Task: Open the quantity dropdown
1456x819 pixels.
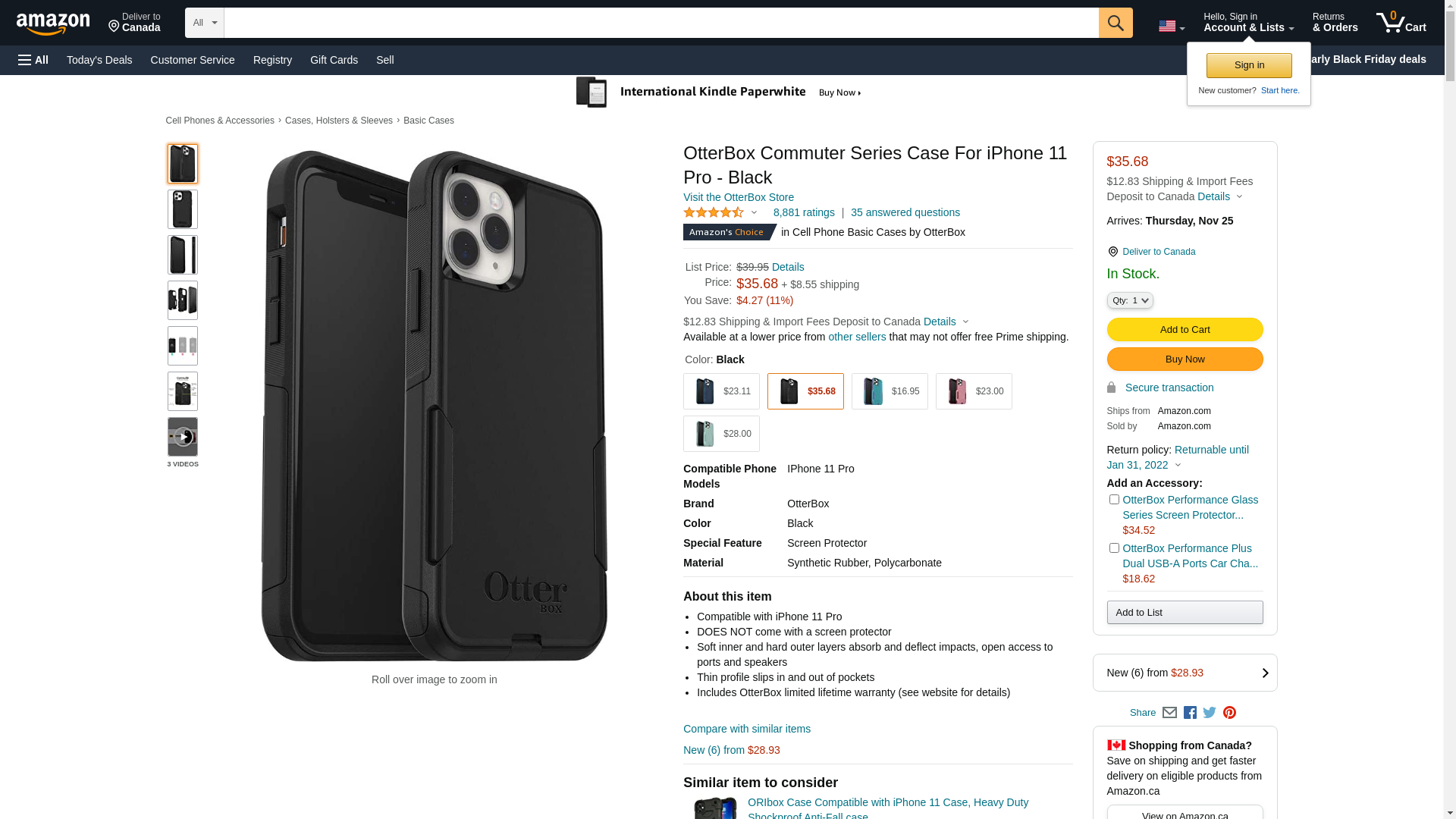Action: pyautogui.click(x=1130, y=300)
